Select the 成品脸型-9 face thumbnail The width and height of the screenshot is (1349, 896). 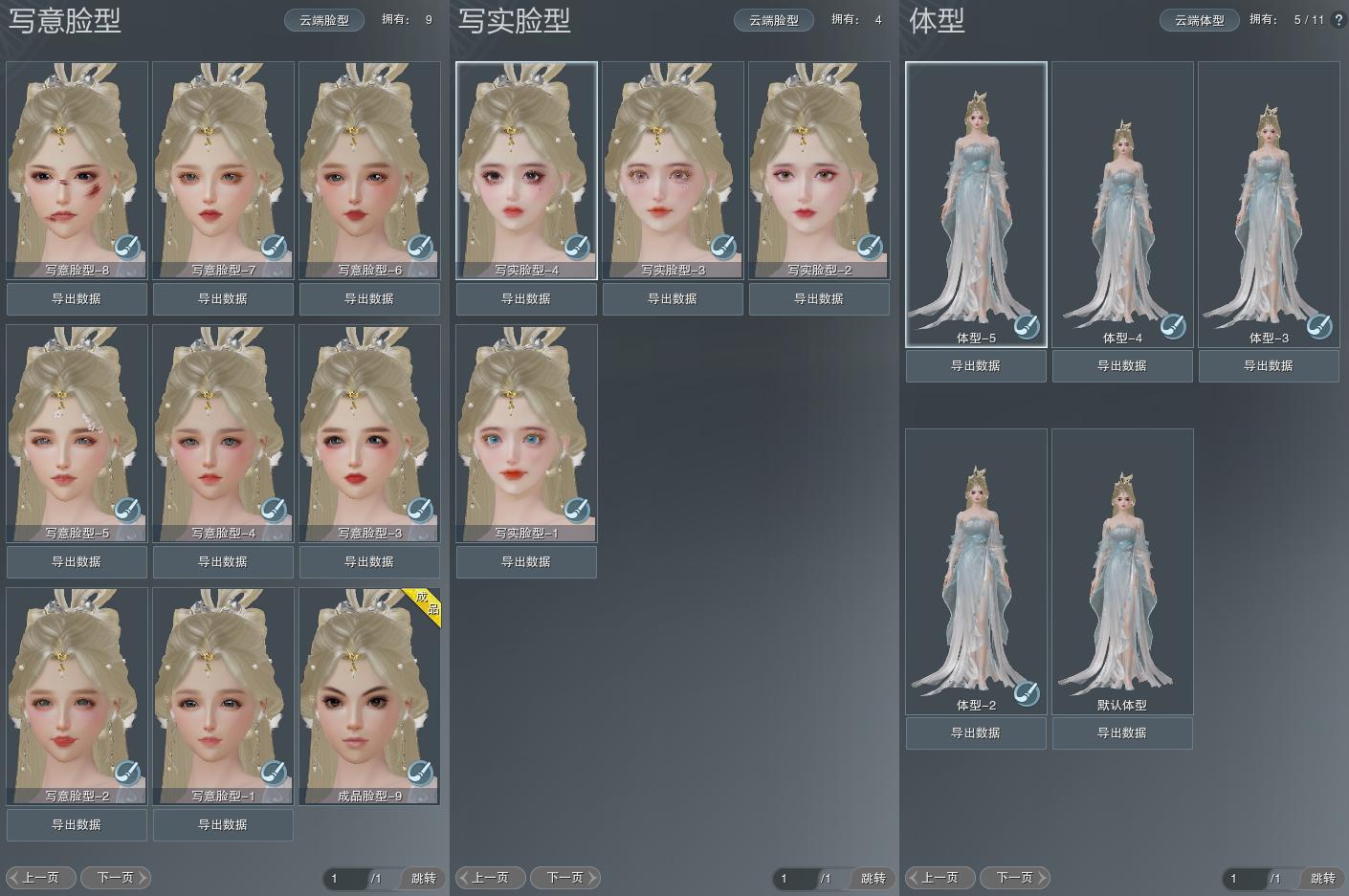point(370,696)
